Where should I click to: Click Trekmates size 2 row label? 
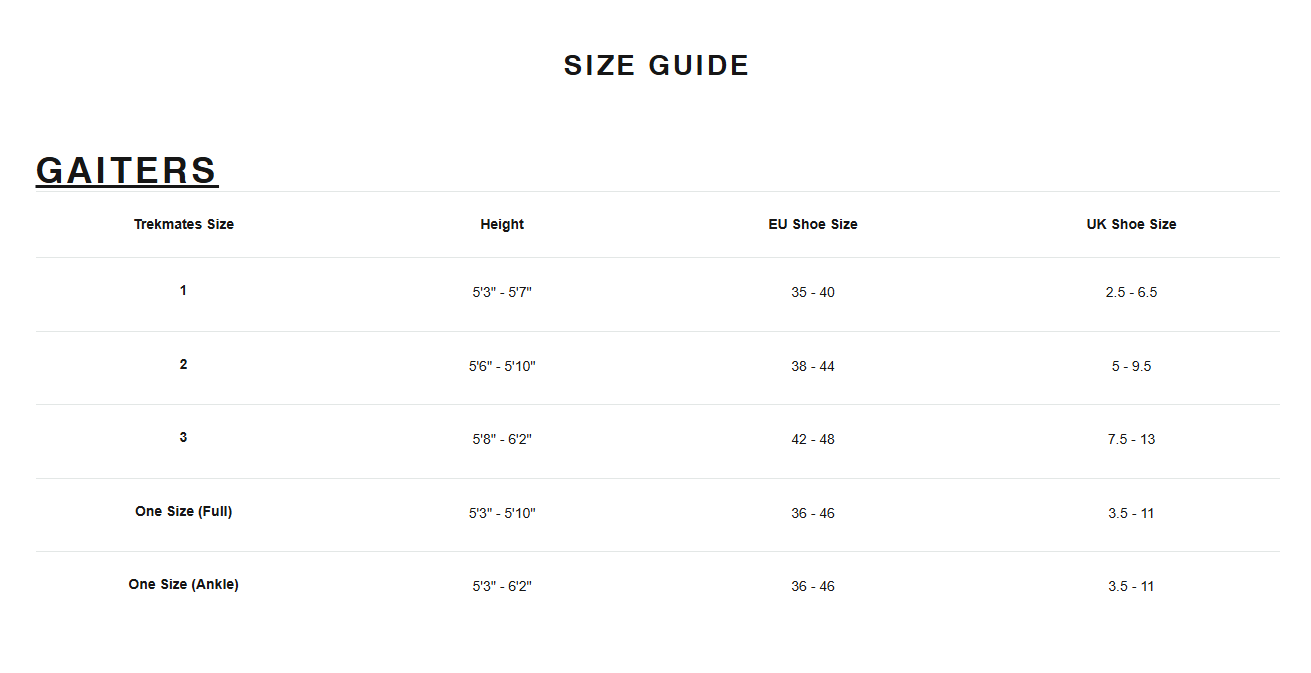183,364
